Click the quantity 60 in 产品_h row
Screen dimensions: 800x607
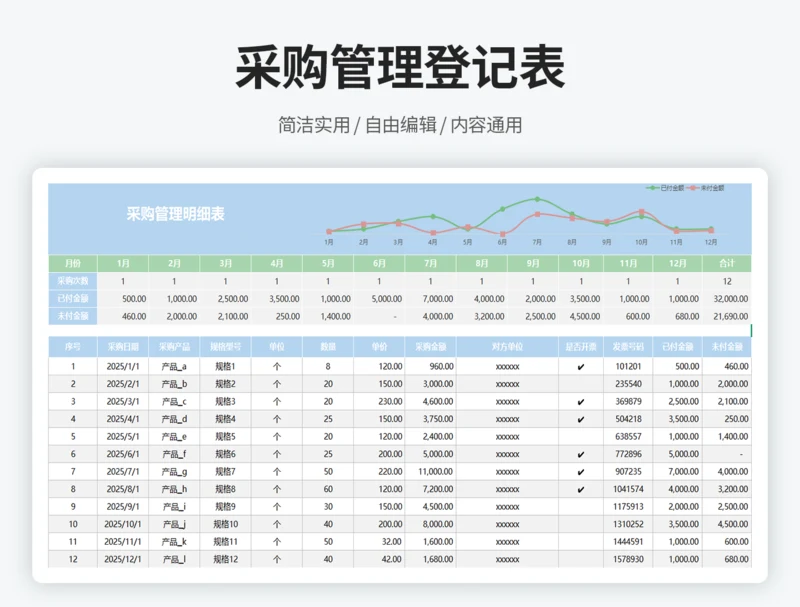(x=328, y=489)
